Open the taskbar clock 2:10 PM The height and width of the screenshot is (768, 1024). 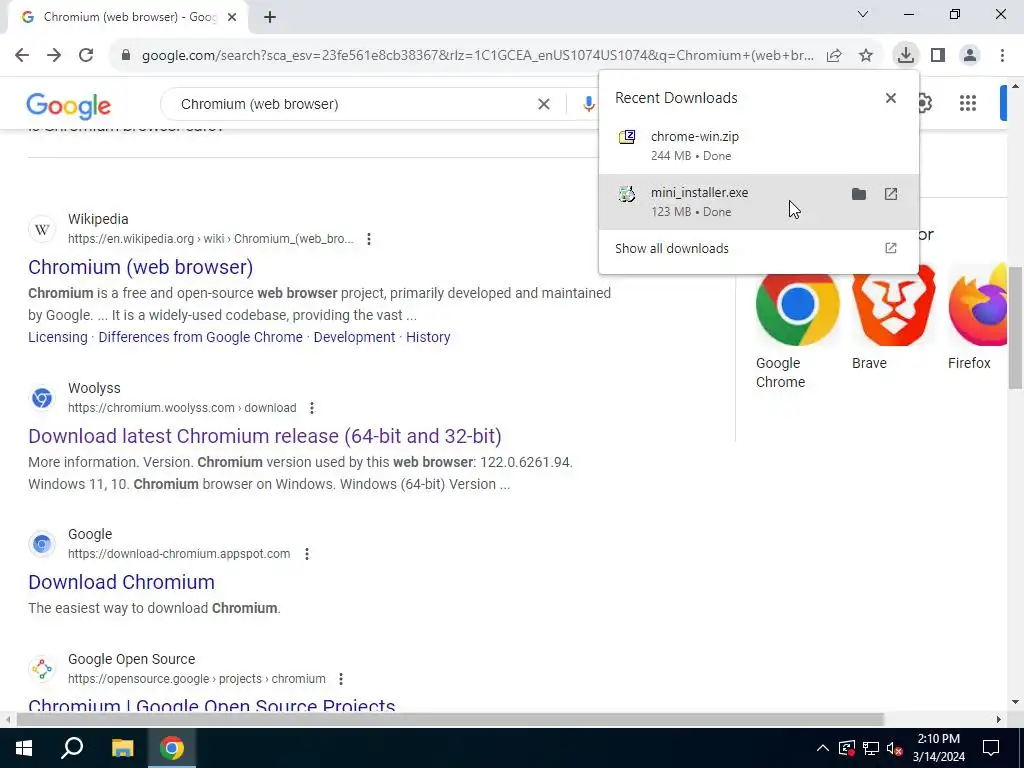[938, 748]
